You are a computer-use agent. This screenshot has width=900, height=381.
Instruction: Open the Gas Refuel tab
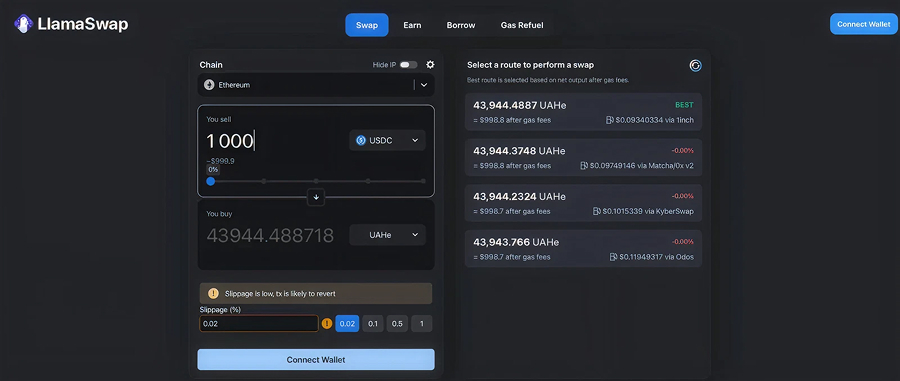[x=522, y=25]
